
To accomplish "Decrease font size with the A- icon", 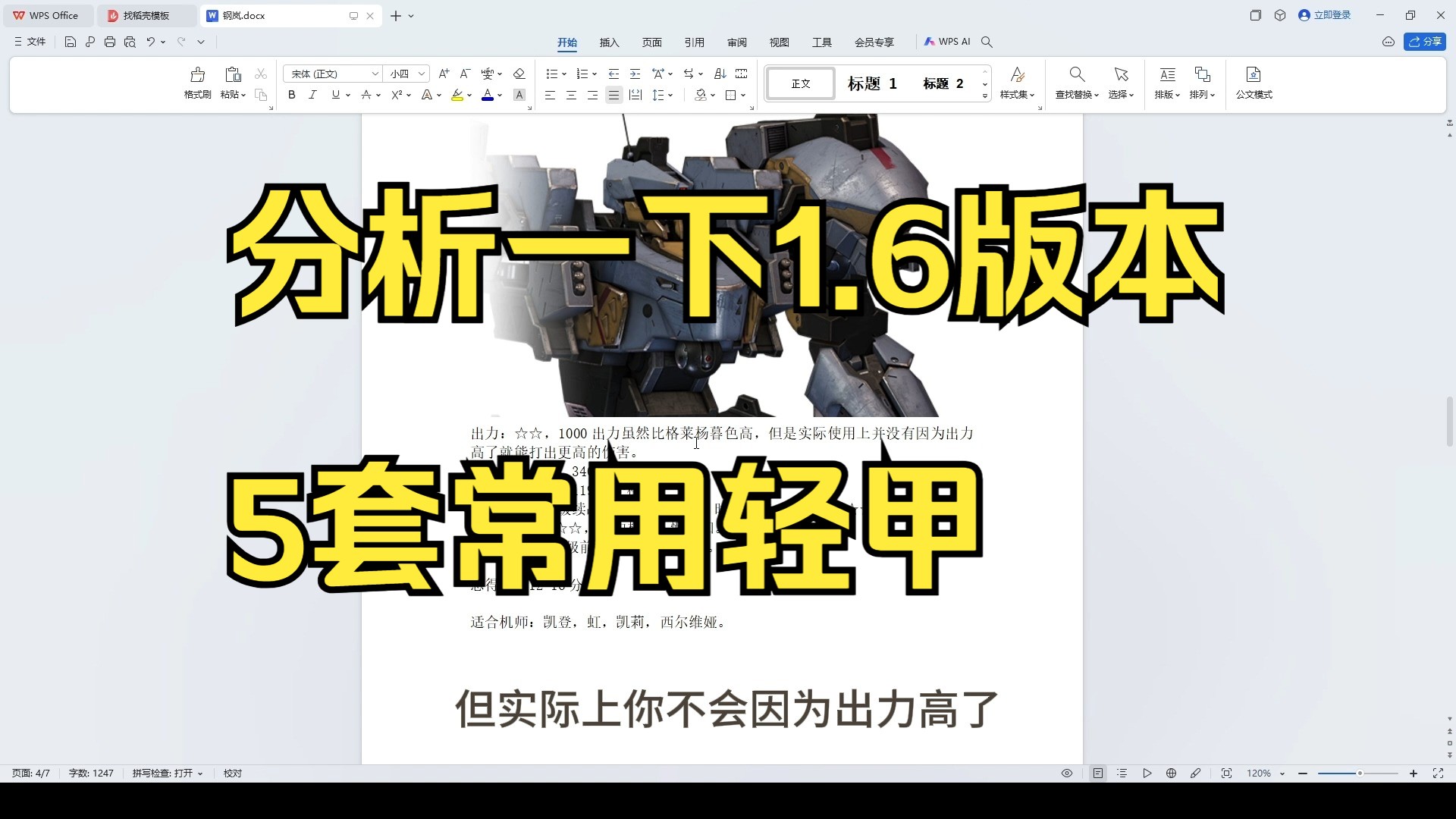I will (466, 74).
